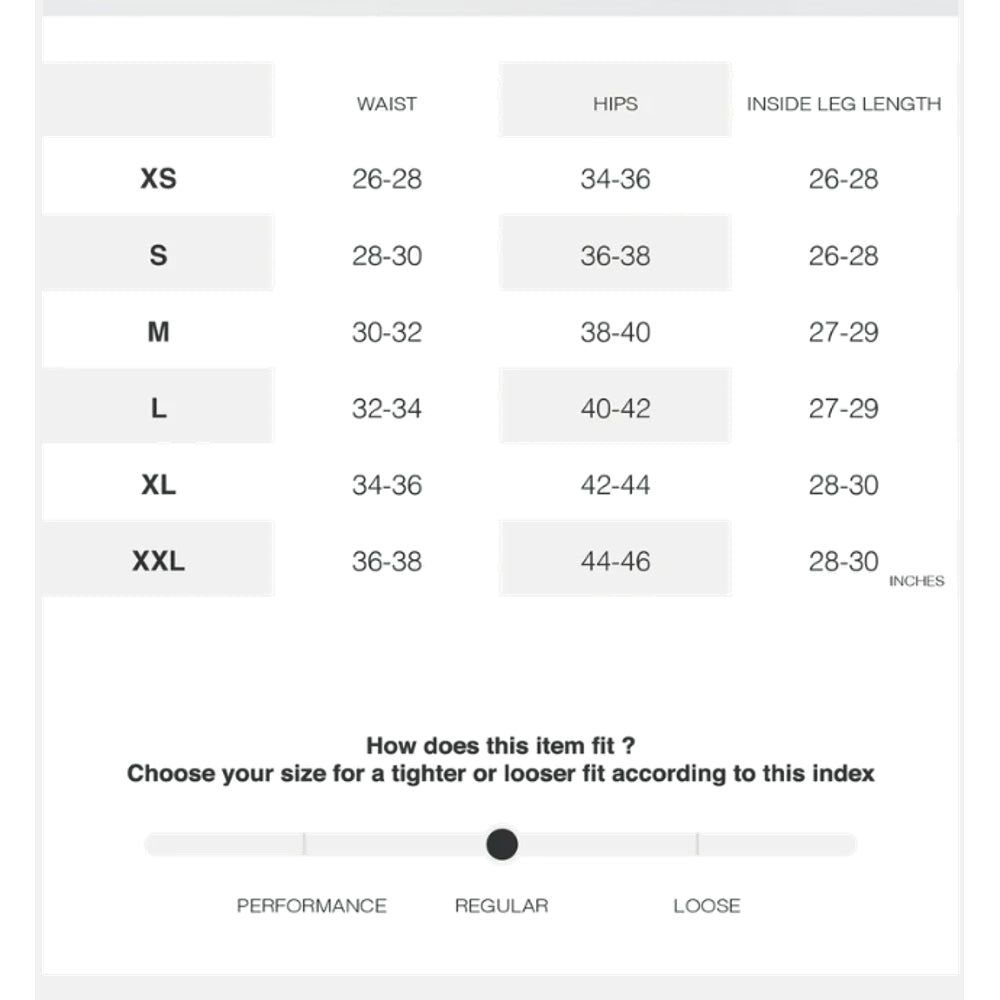
Task: Select the LOOSE fit label
Action: pos(706,906)
